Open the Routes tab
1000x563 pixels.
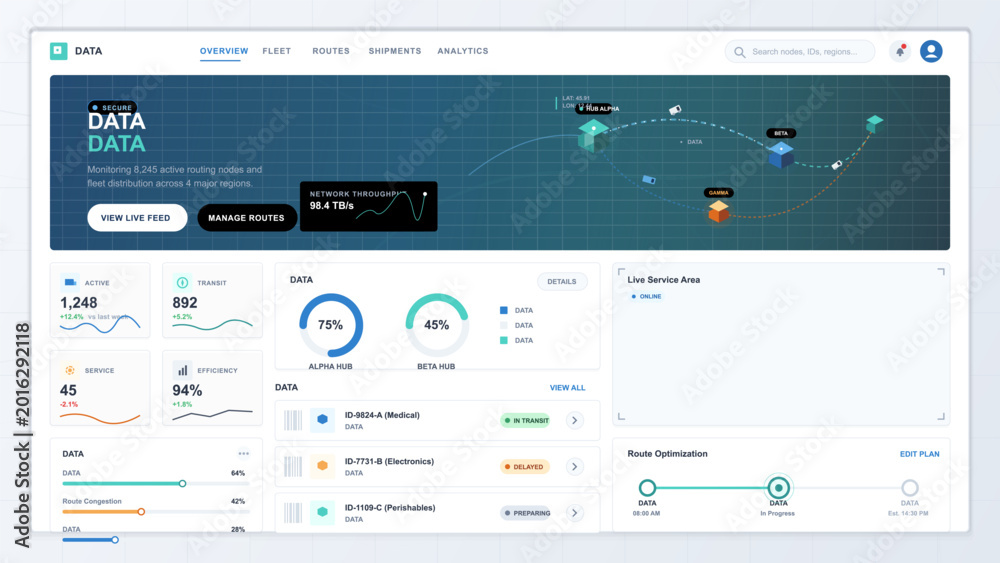click(331, 51)
